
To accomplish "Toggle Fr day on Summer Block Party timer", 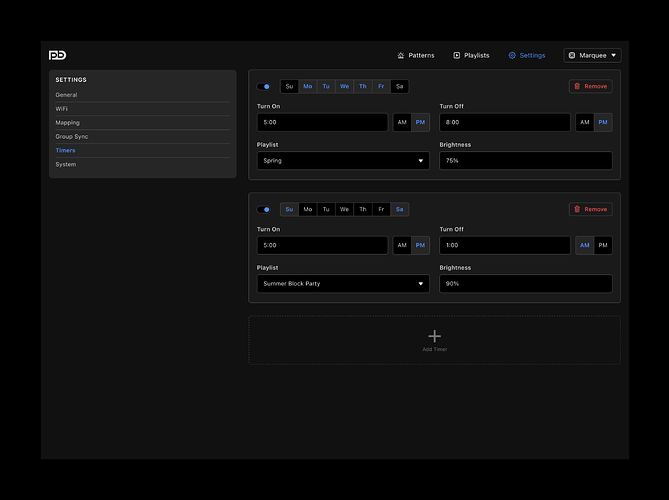I will (x=381, y=209).
